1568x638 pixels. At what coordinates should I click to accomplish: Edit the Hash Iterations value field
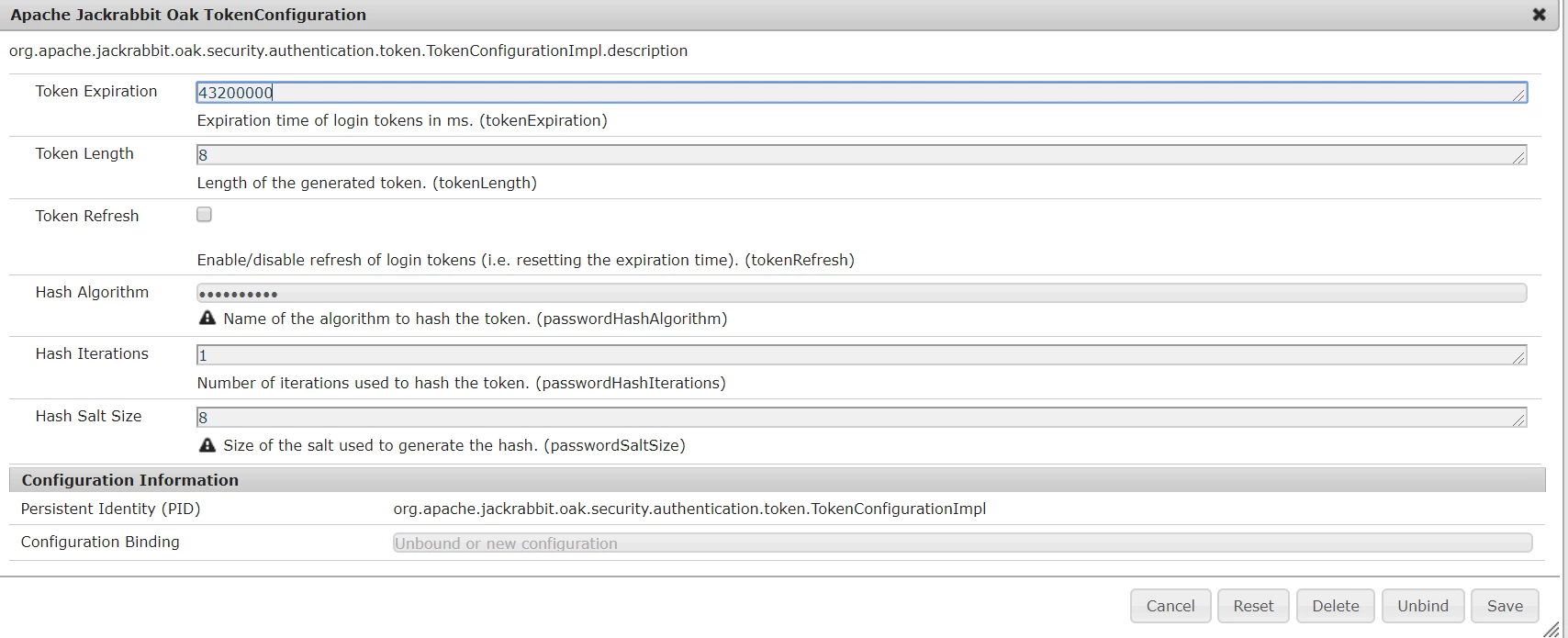point(862,354)
